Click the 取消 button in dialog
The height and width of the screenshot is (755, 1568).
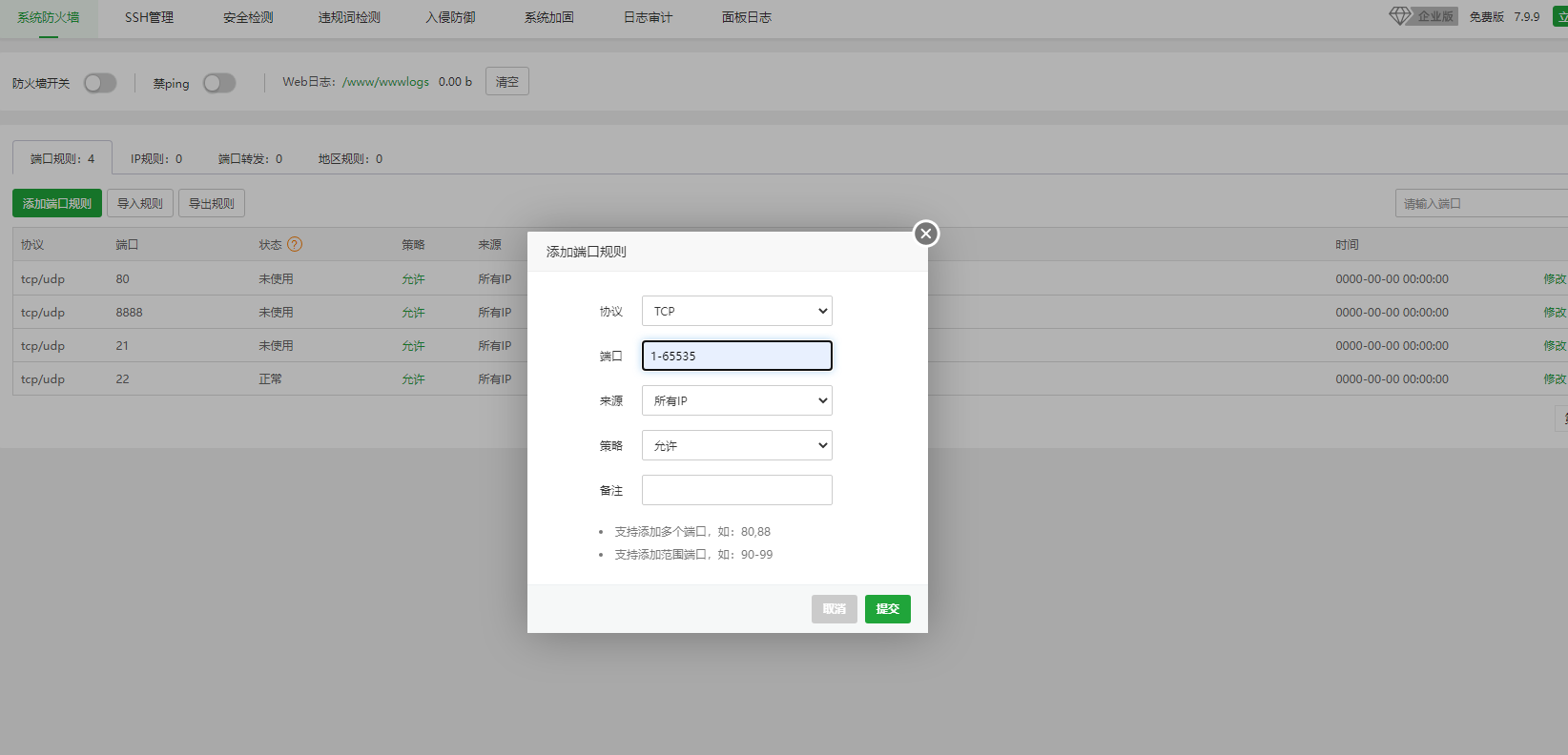pyautogui.click(x=835, y=609)
